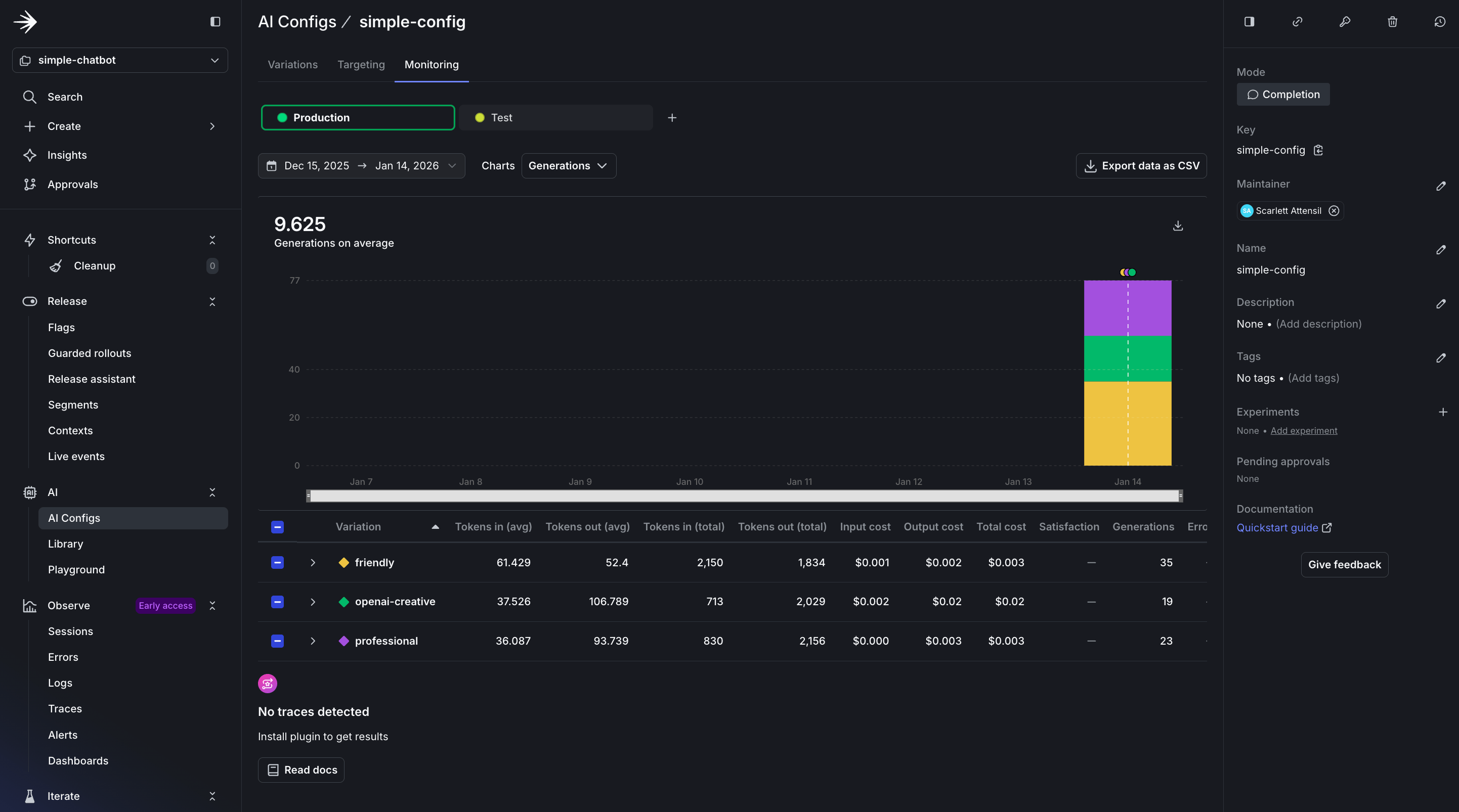1459x812 pixels.
Task: Open Guarded rollouts in sidebar
Action: tap(90, 353)
